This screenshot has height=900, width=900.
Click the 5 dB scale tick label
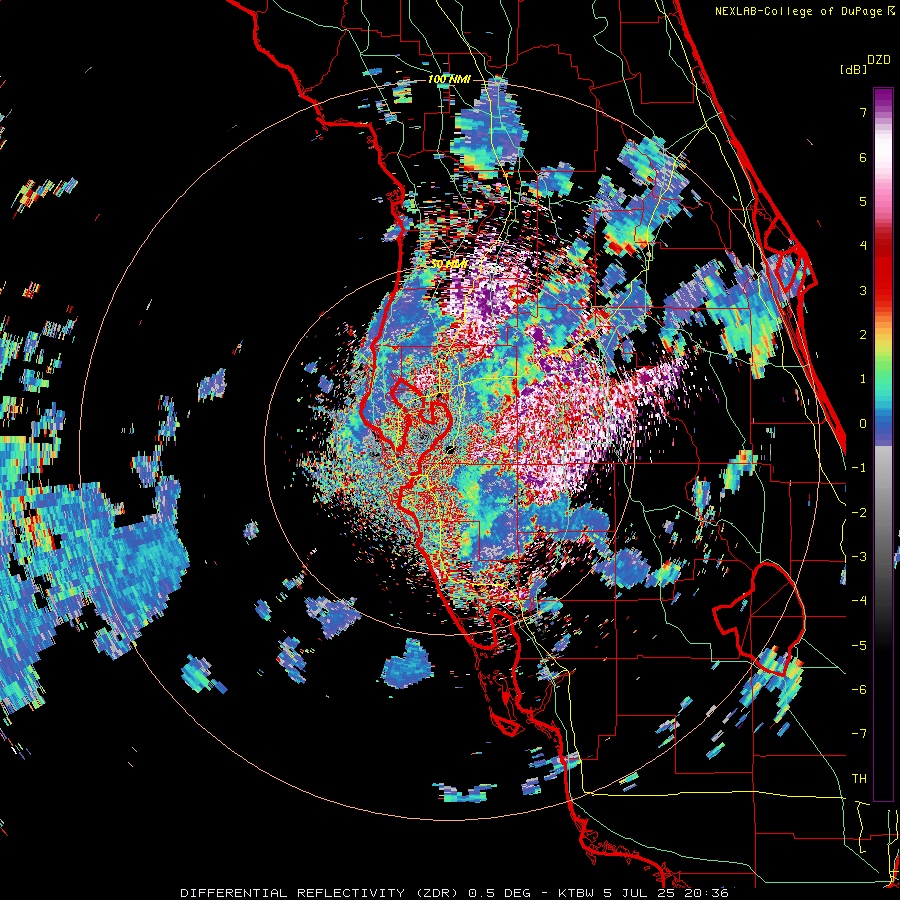click(863, 201)
